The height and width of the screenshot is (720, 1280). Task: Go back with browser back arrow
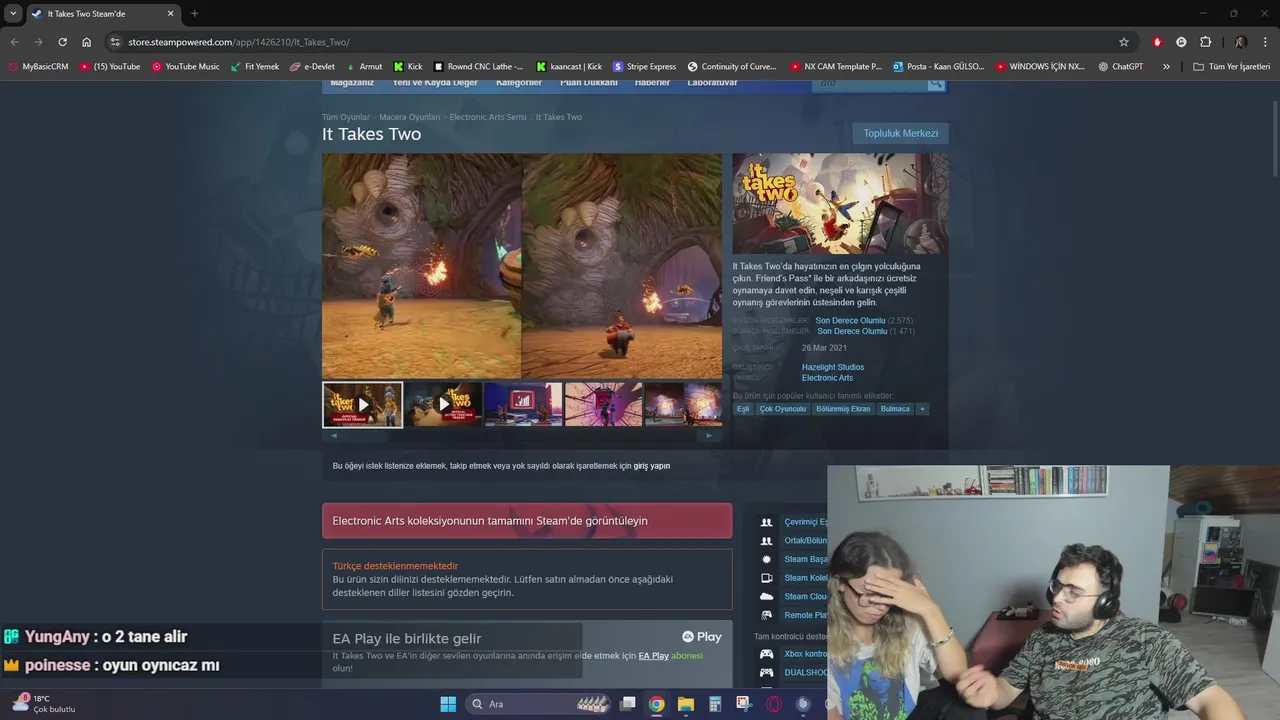tap(14, 42)
